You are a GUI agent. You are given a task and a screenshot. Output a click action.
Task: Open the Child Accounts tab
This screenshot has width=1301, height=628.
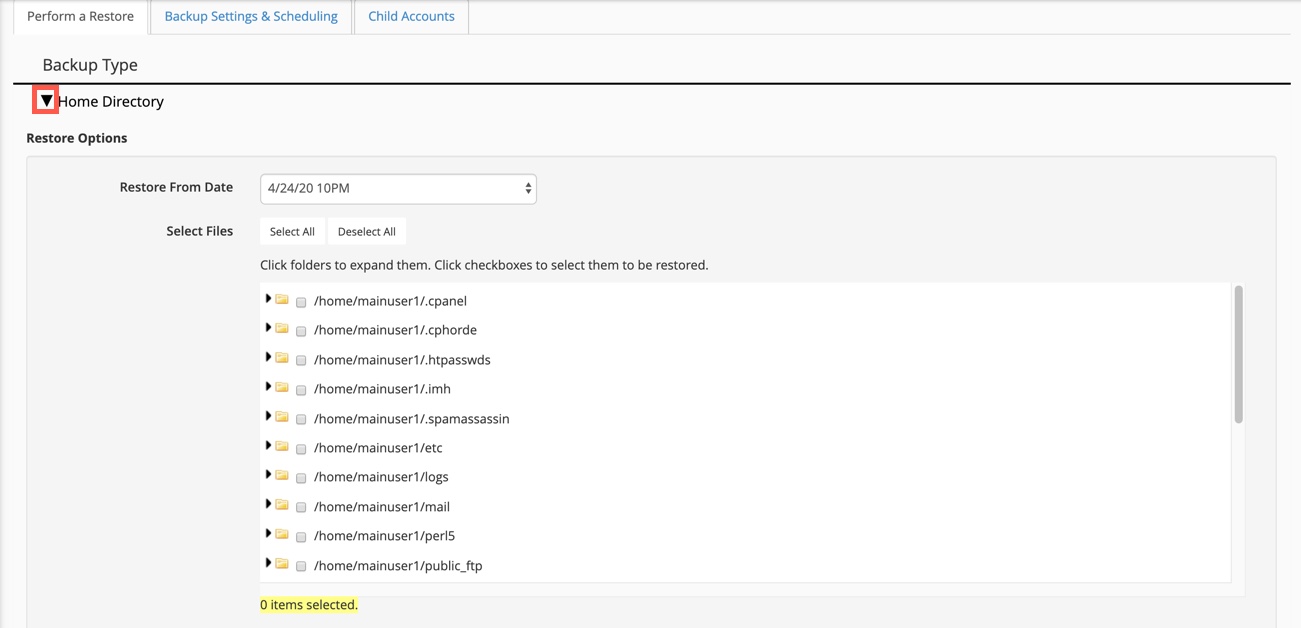(411, 17)
